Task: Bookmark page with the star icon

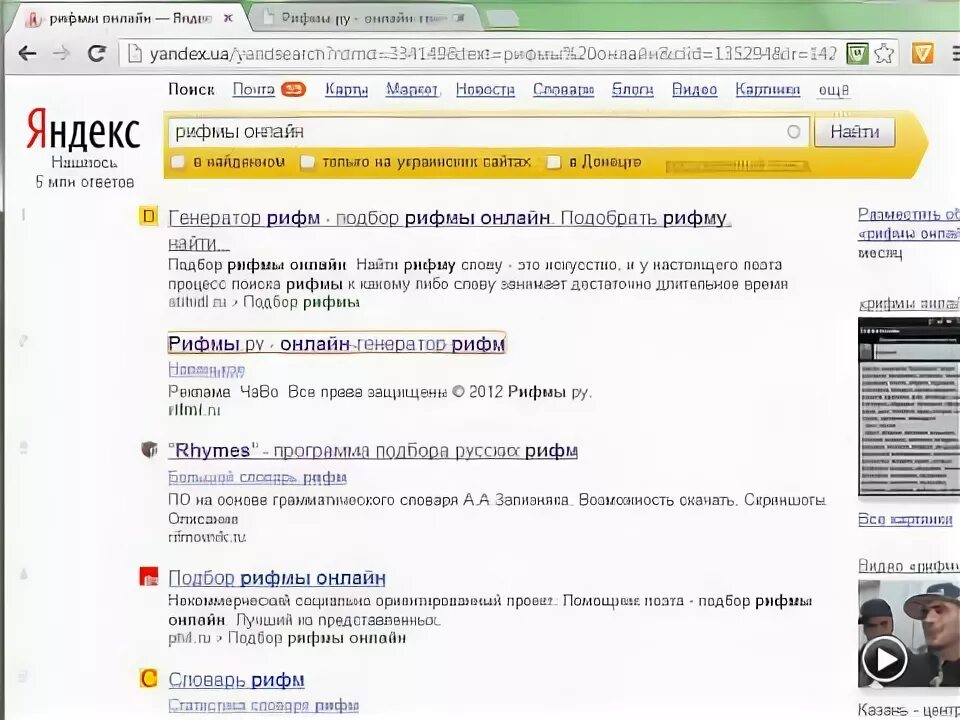Action: coord(884,54)
